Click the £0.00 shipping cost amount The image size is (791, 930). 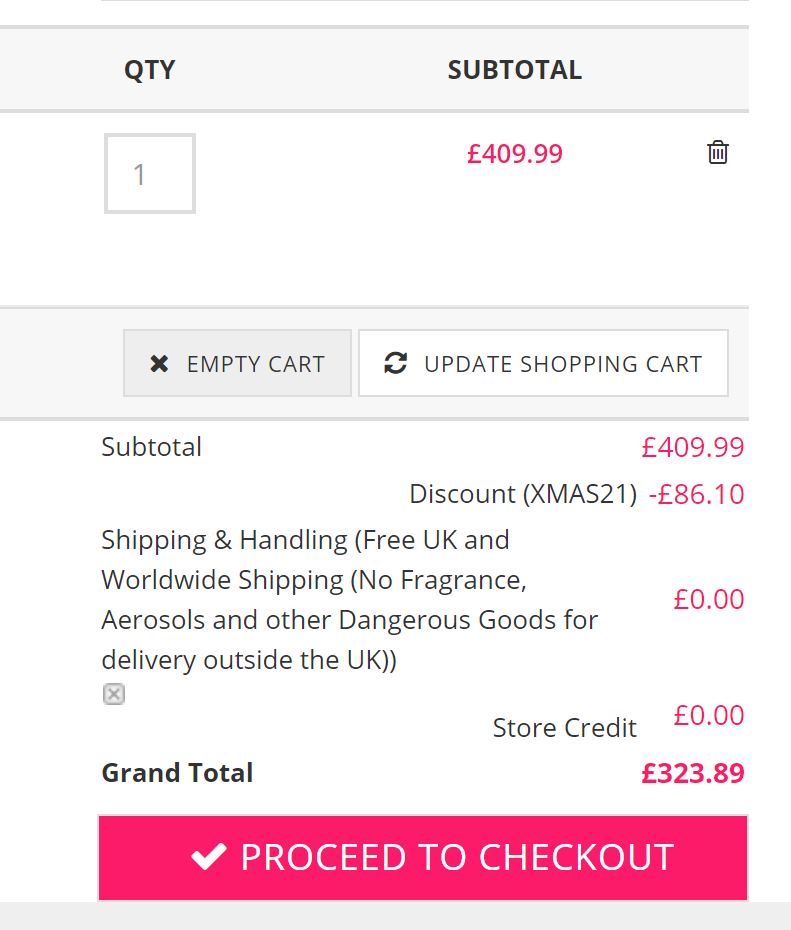click(x=708, y=600)
